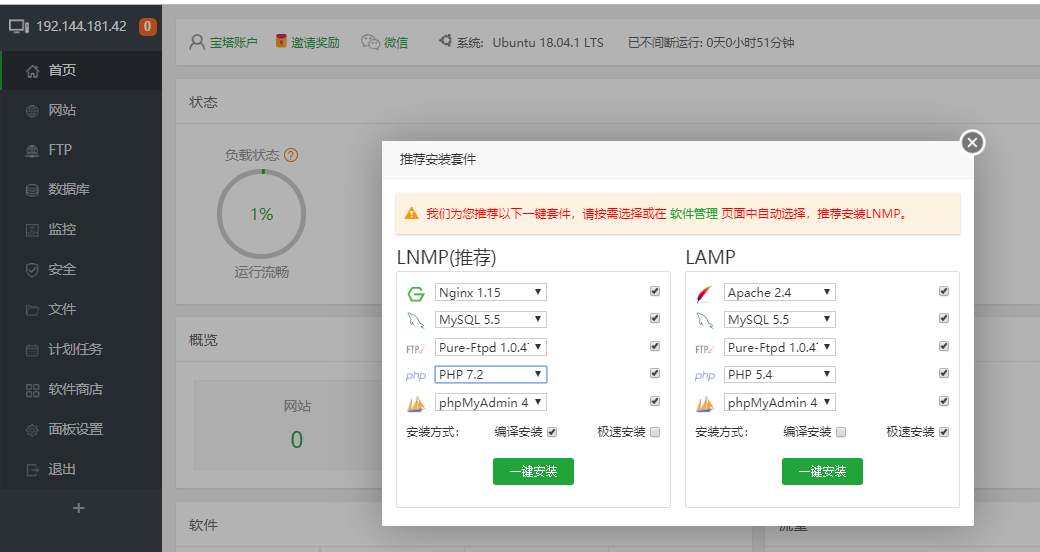
Task: Click the plus icon at sidebar bottom
Action: (78, 508)
